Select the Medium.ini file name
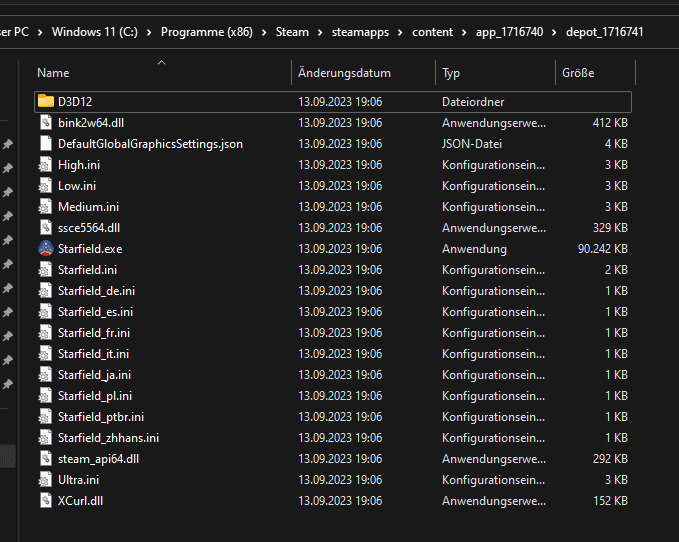Screen dimensions: 679x542 [88, 207]
